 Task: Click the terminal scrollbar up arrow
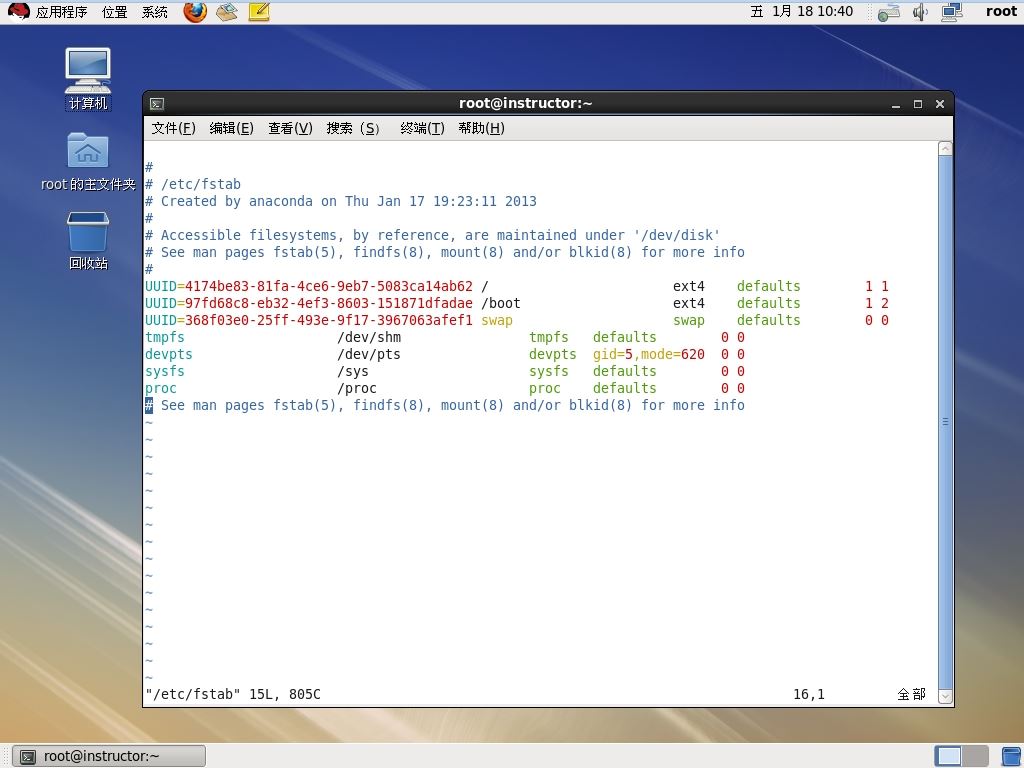point(945,149)
